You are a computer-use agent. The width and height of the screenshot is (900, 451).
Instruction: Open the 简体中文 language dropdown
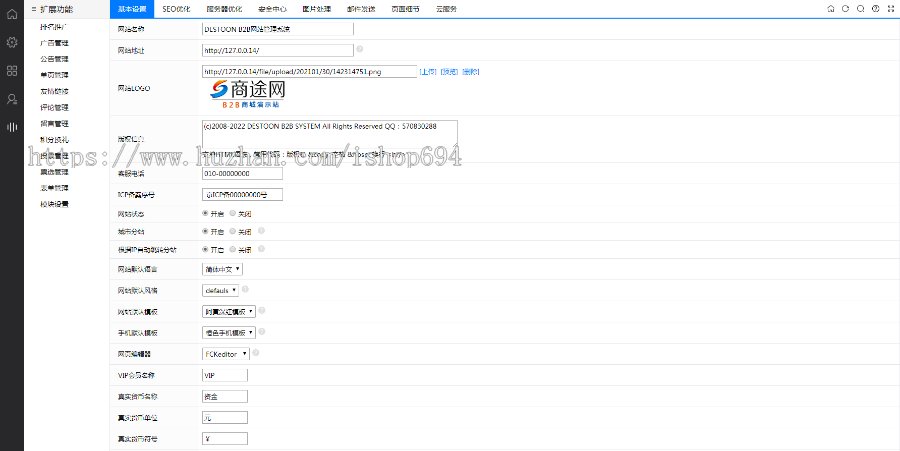(x=222, y=269)
